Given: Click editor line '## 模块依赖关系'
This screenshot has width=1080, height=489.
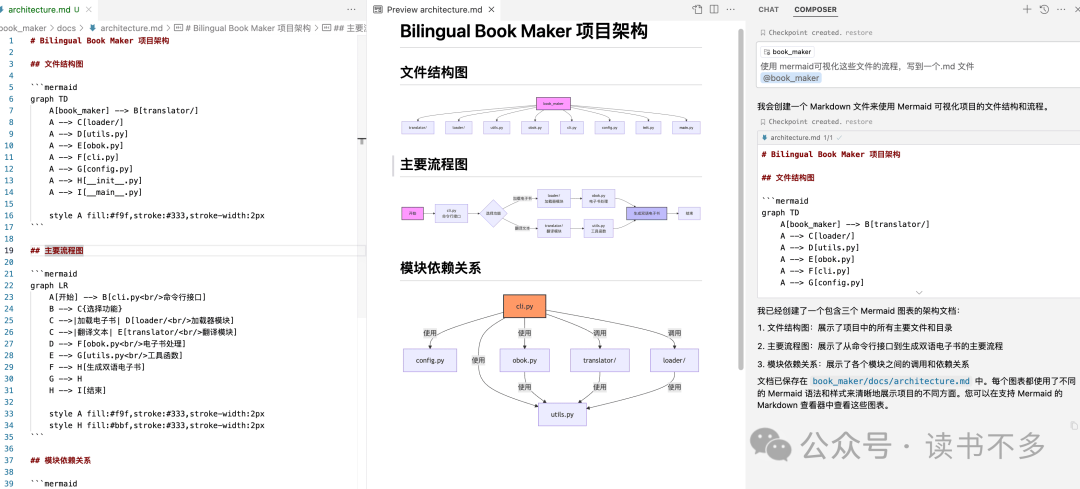Looking at the screenshot, I should [x=61, y=460].
